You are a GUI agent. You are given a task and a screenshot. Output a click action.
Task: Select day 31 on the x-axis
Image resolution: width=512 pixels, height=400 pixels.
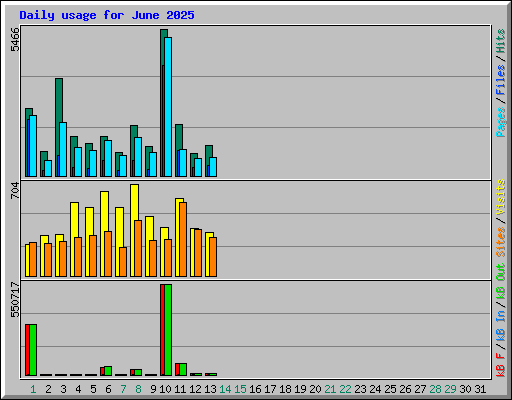click(x=480, y=389)
